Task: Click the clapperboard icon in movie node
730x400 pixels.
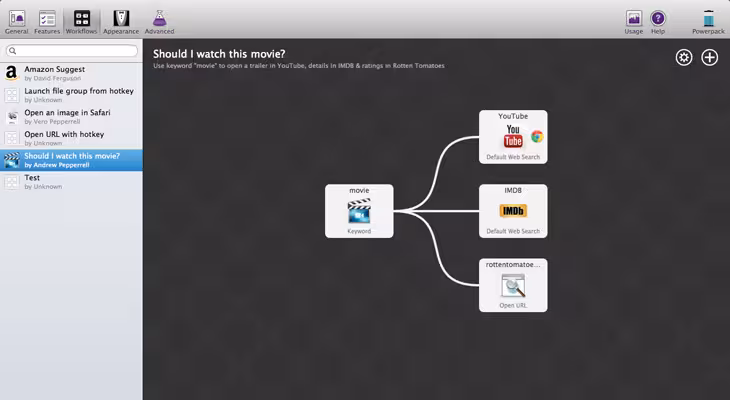Action: tap(359, 211)
